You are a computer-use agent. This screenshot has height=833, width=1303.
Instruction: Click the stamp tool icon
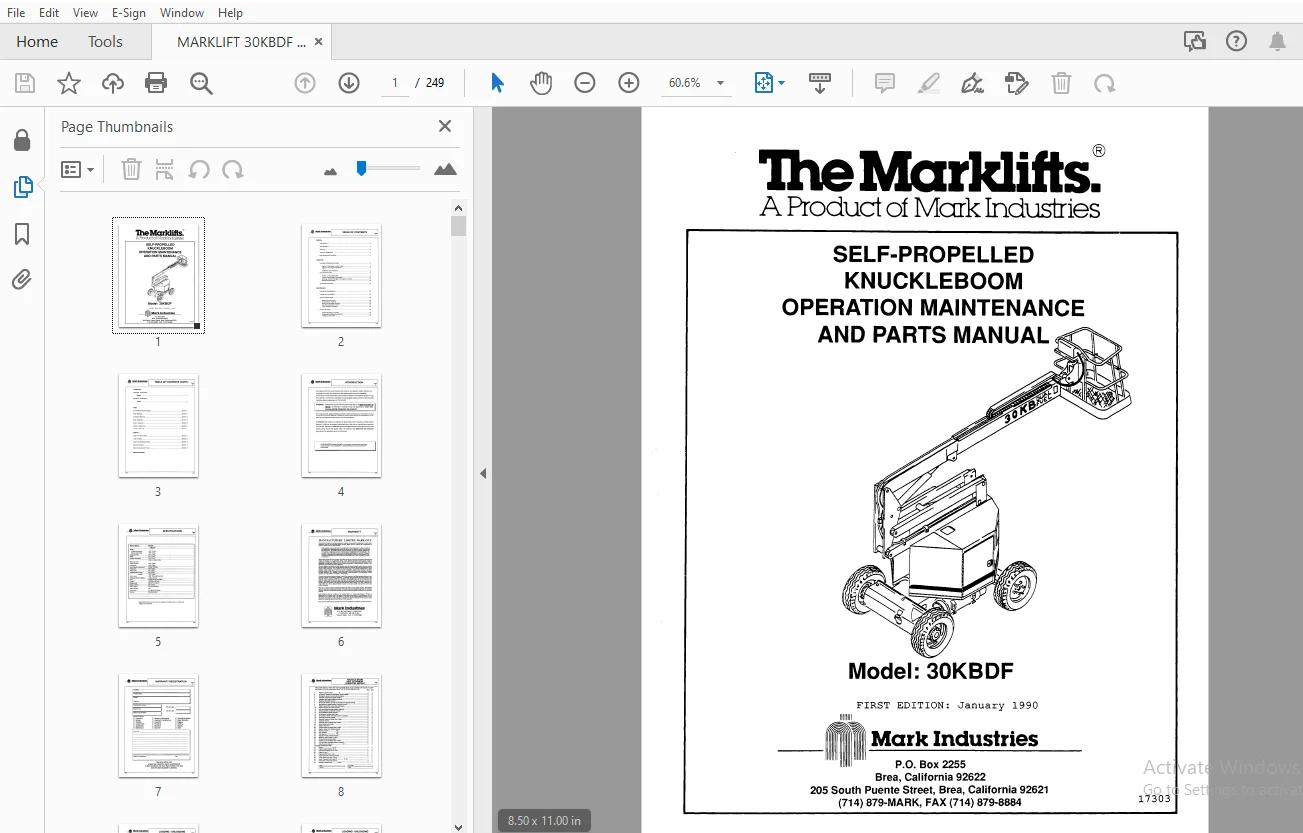point(1016,83)
